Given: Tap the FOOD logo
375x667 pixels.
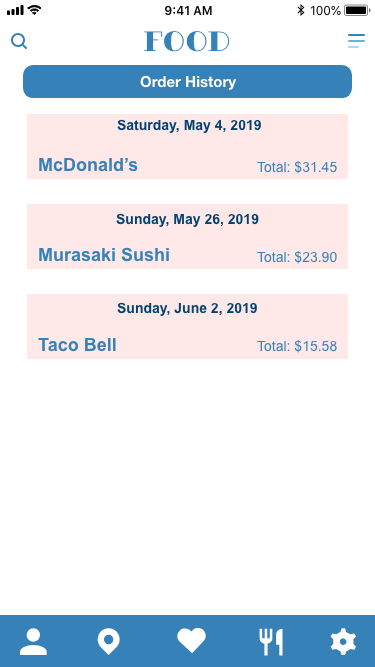Looking at the screenshot, I should tap(187, 41).
